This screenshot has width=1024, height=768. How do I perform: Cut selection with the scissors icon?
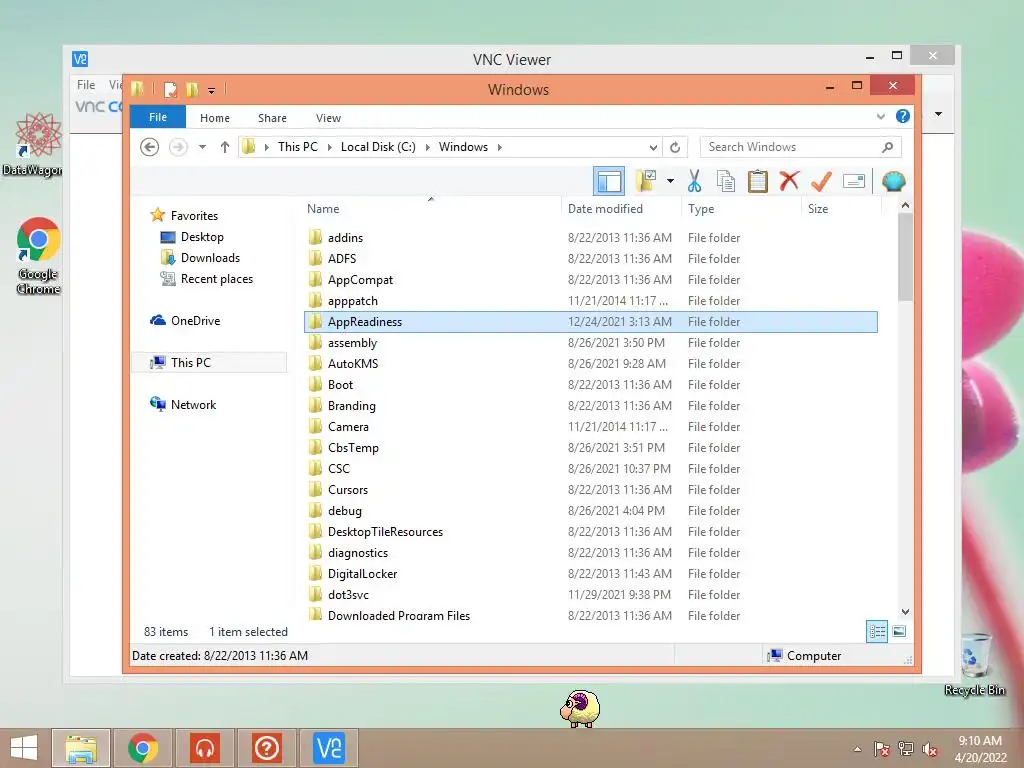pos(694,181)
